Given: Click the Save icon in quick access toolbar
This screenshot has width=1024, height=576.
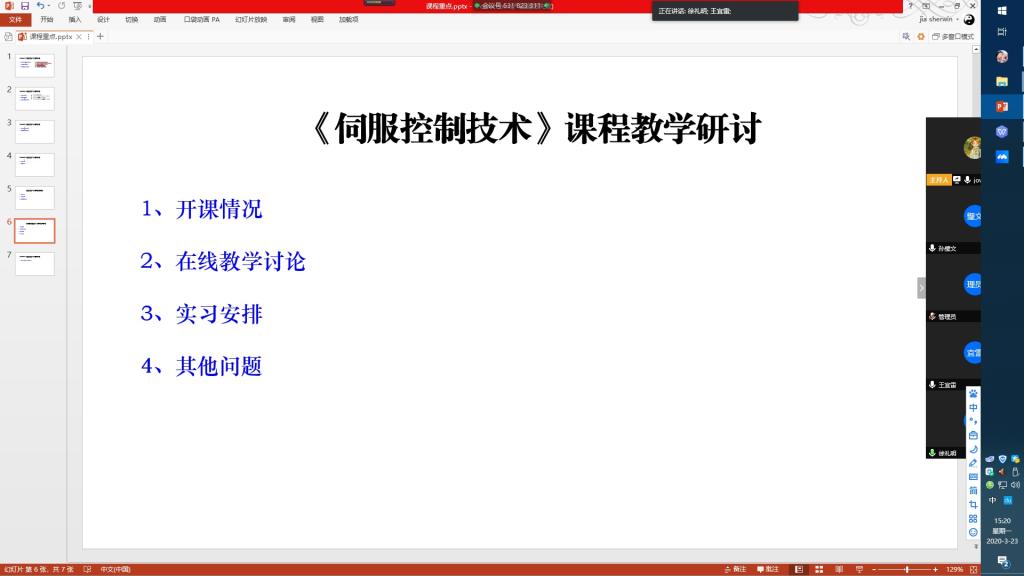Looking at the screenshot, I should [25, 6].
